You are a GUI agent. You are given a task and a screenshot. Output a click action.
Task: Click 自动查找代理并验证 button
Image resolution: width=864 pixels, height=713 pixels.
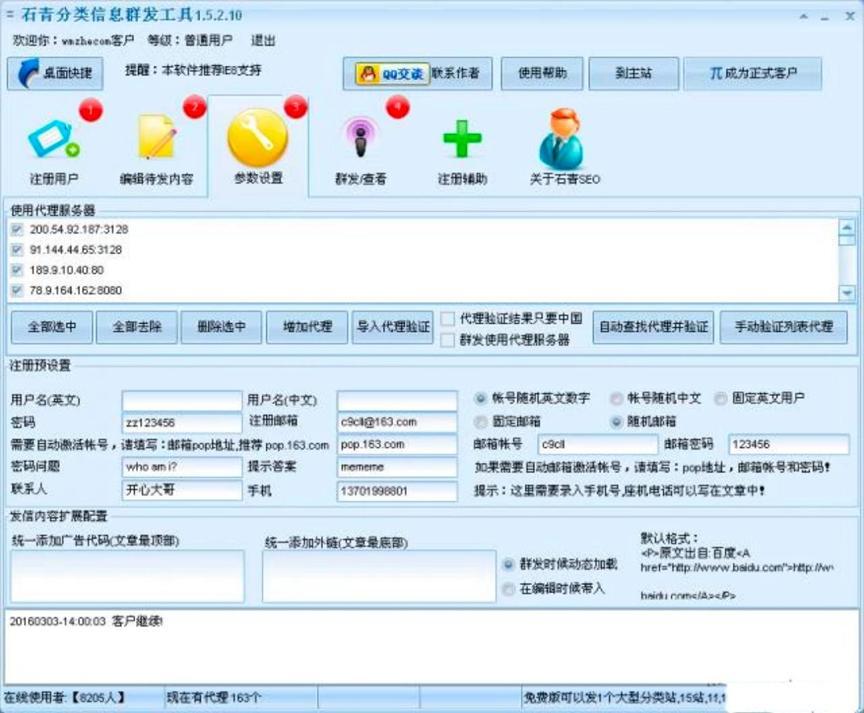(654, 327)
